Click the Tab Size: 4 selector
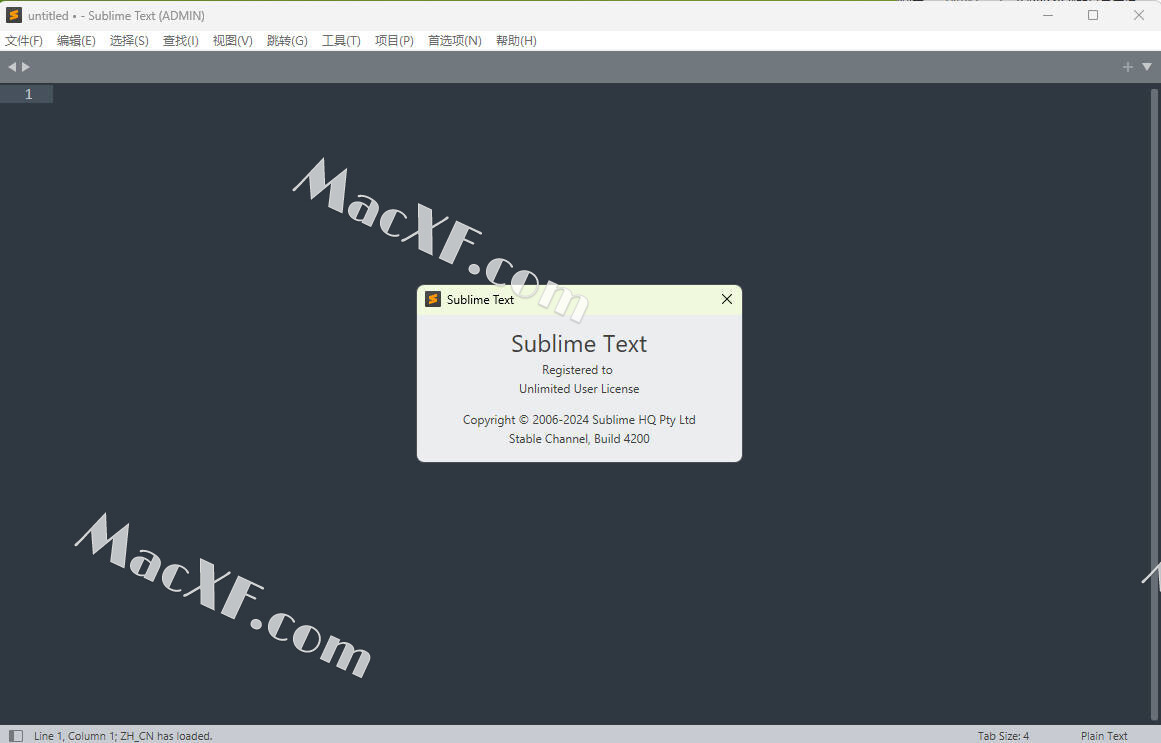Viewport: 1161px width, 743px height. coord(1003,736)
